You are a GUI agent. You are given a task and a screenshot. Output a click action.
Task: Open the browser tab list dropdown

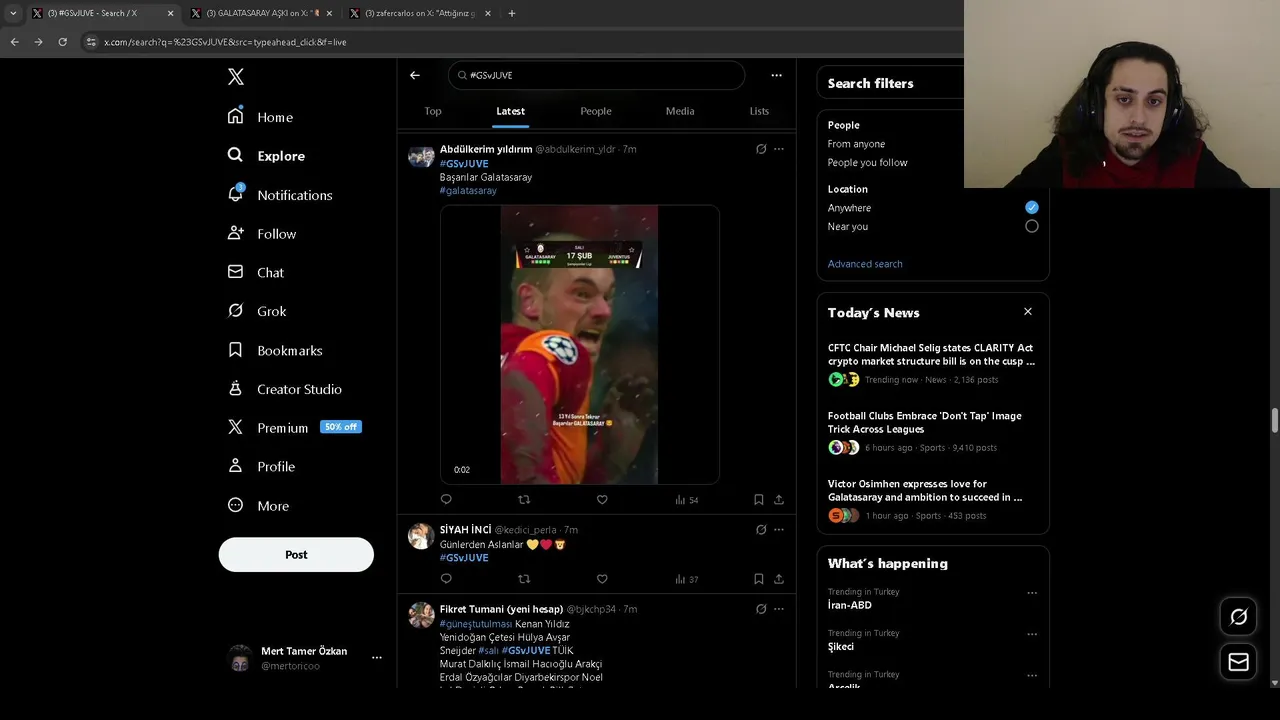pos(13,13)
